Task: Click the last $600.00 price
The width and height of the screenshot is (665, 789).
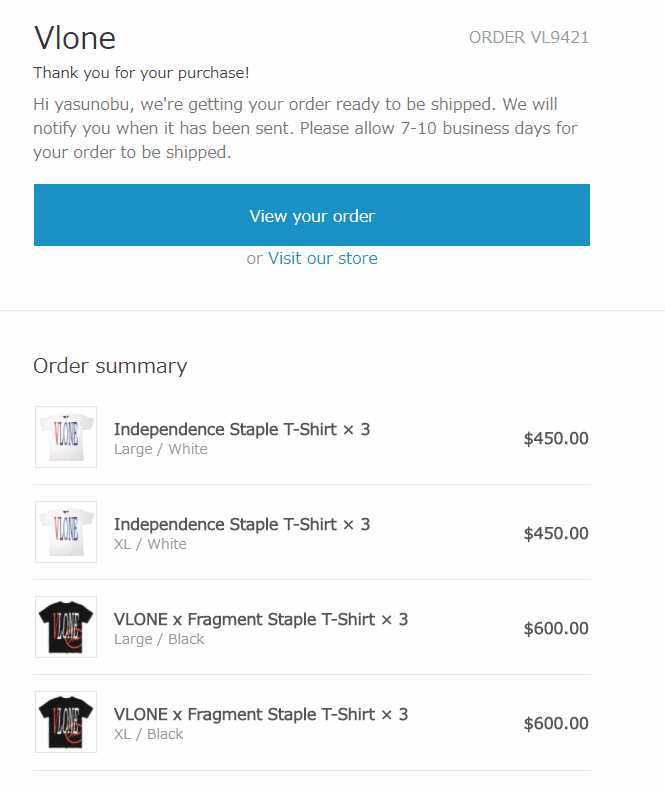Action: point(556,723)
